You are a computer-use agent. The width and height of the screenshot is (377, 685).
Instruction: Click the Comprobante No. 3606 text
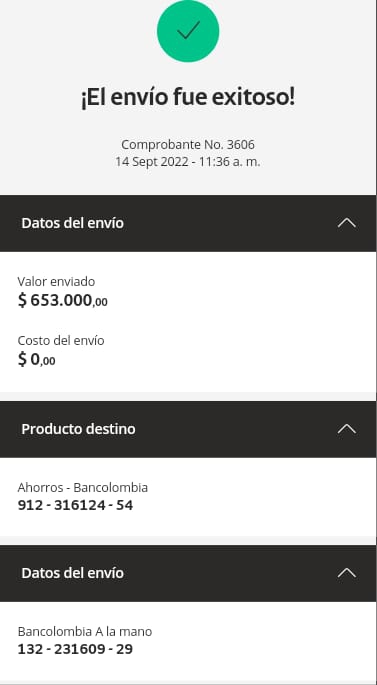[x=188, y=145]
